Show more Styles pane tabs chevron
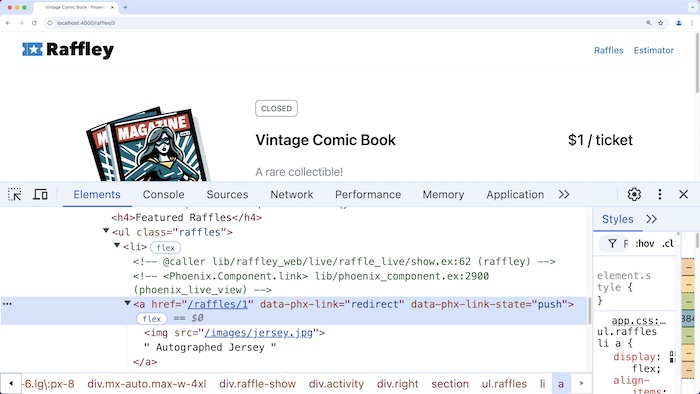This screenshot has height=394, width=700. click(x=651, y=219)
